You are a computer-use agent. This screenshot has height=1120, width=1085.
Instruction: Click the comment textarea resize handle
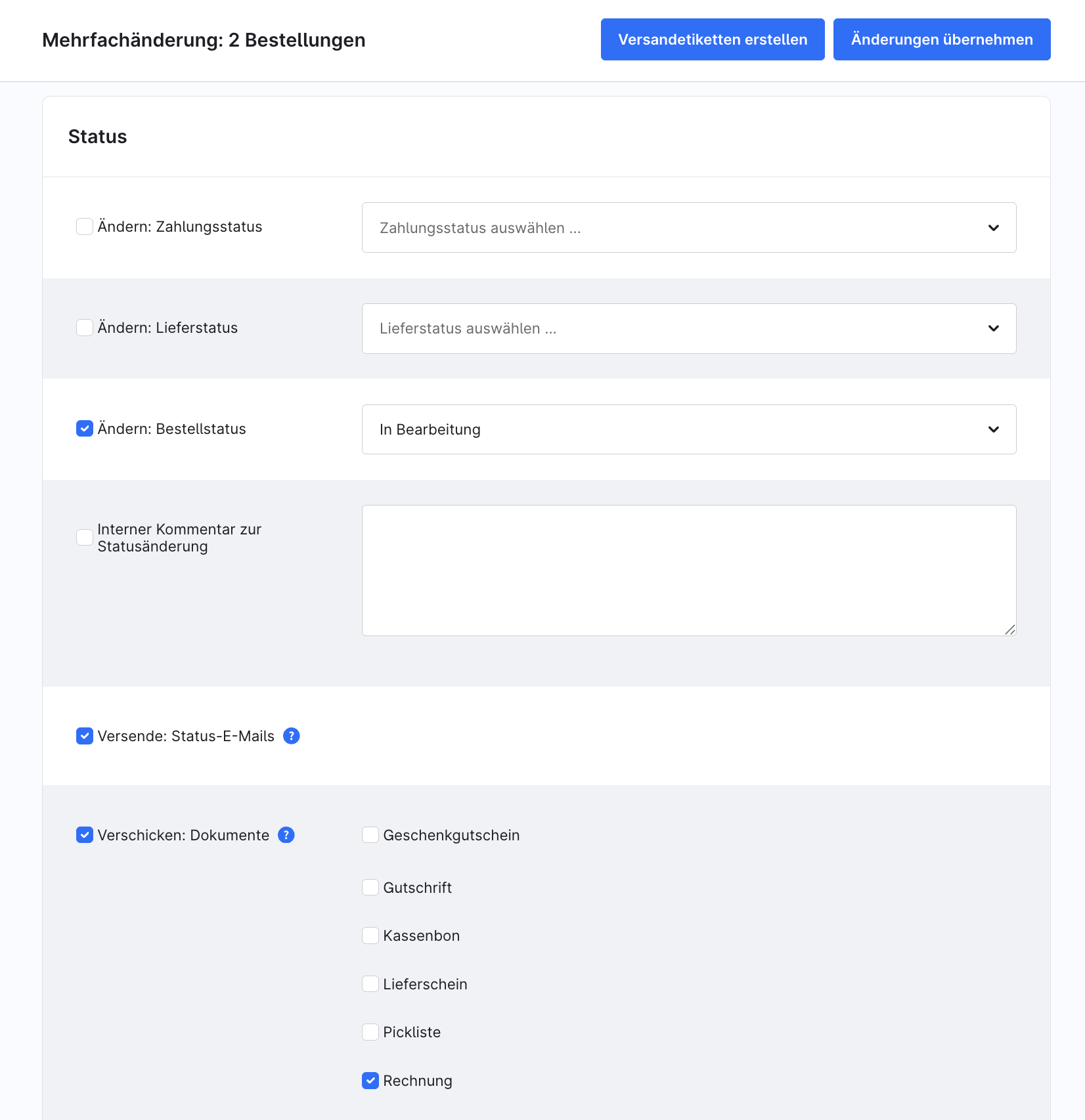pos(1010,630)
